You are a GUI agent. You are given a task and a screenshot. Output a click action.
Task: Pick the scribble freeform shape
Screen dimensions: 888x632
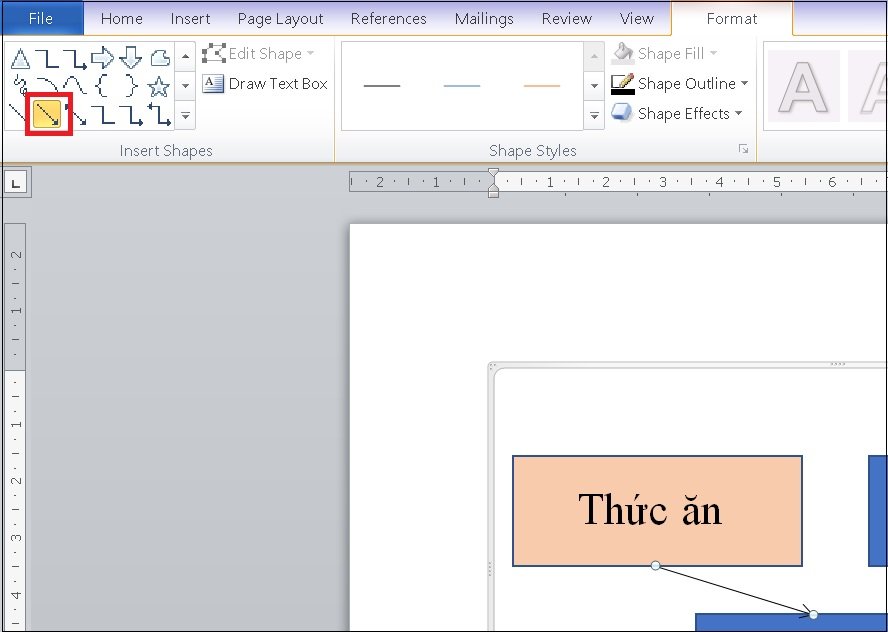click(x=21, y=86)
